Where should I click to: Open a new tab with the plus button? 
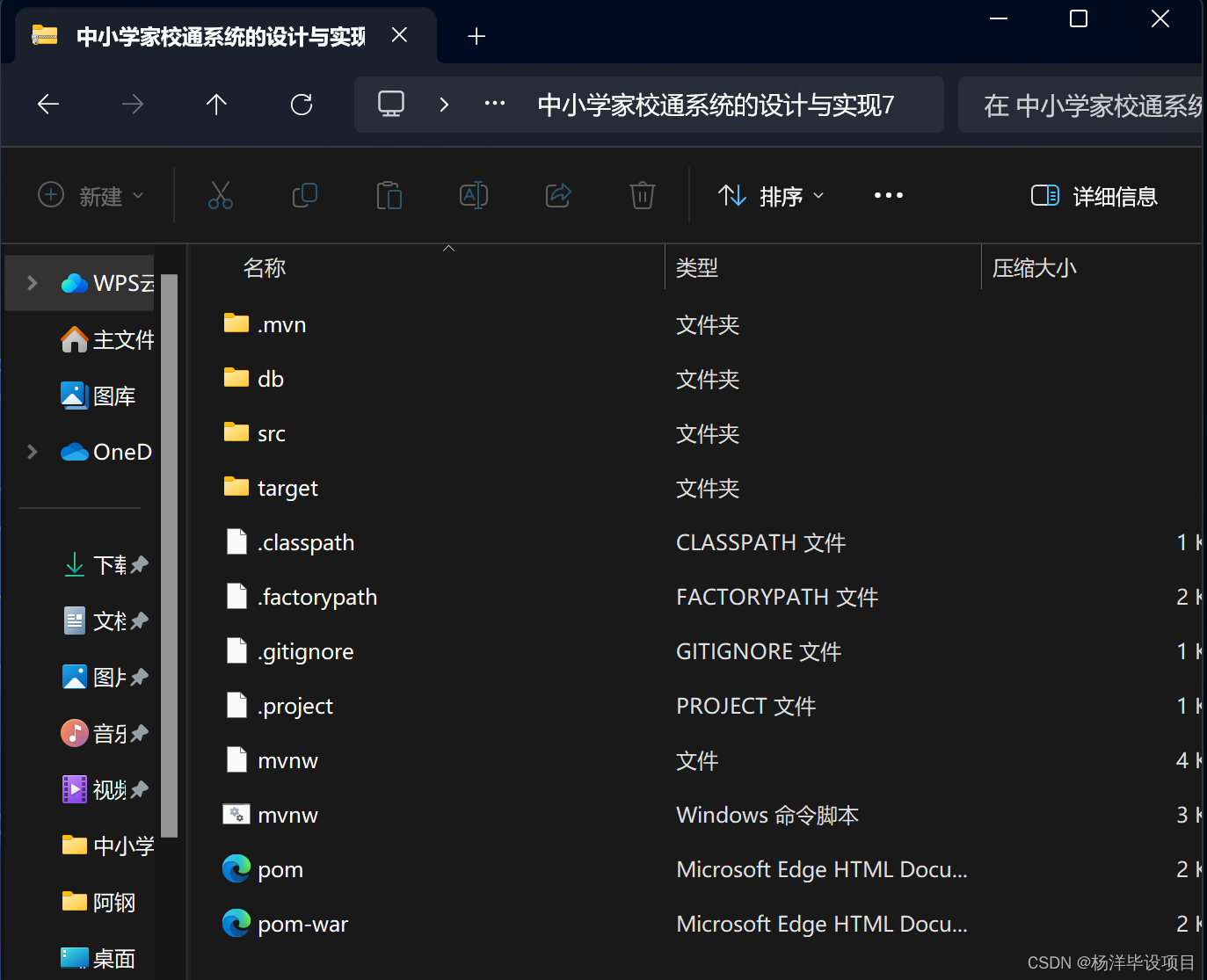click(x=476, y=35)
